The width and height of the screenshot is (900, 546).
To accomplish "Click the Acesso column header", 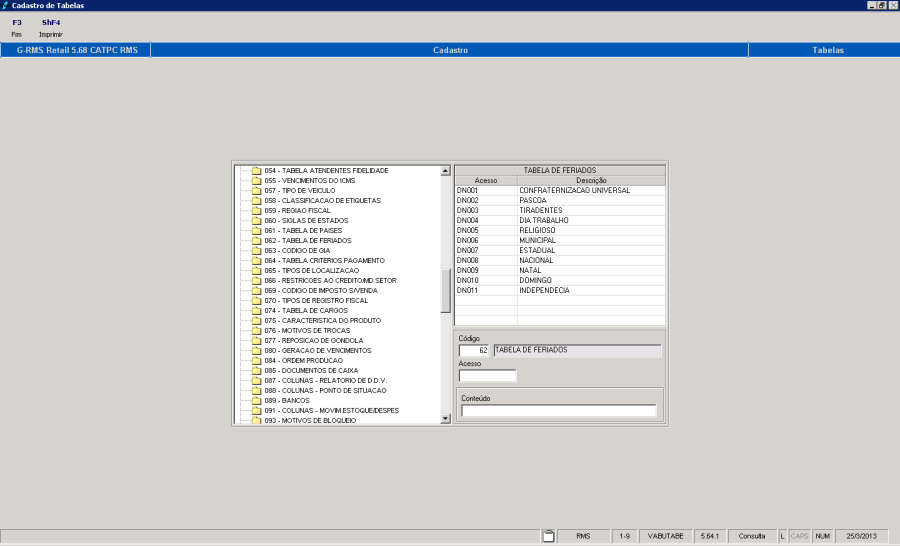I will coord(485,180).
